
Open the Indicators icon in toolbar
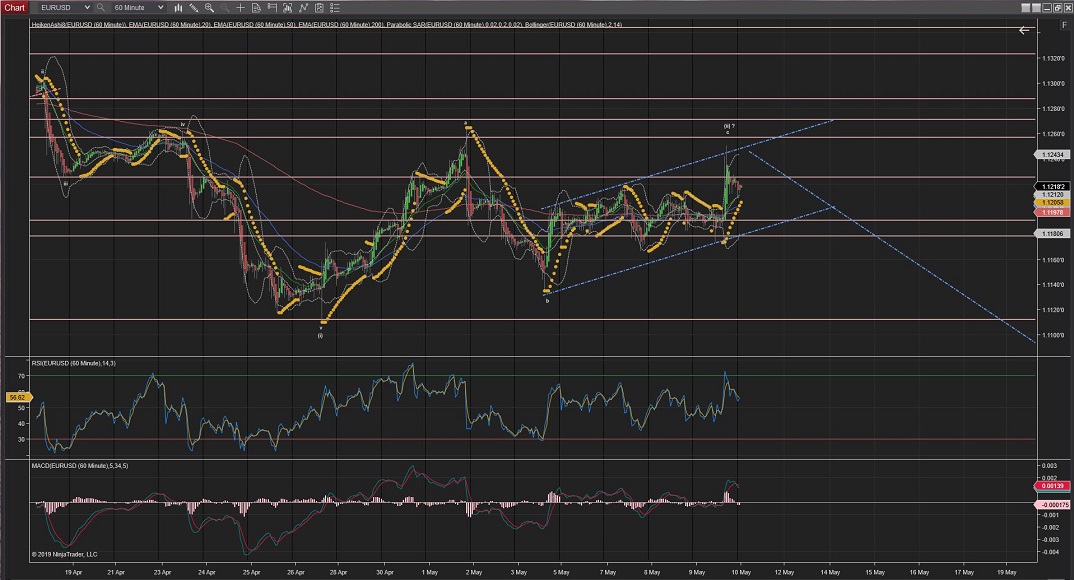303,7
